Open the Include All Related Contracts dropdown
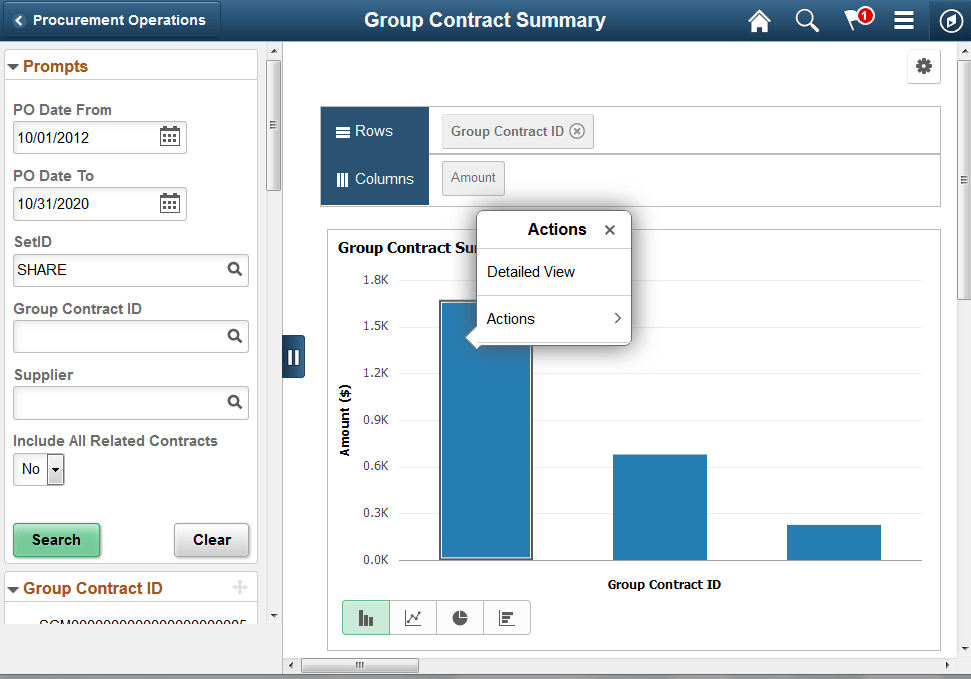 point(55,468)
